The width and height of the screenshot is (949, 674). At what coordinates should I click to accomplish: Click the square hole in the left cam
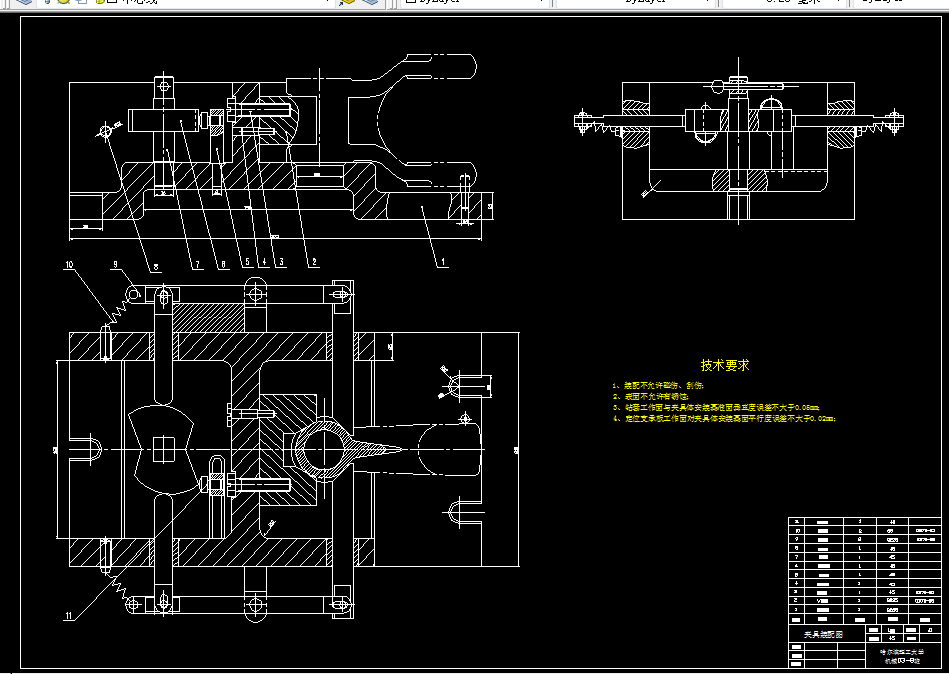pyautogui.click(x=164, y=449)
